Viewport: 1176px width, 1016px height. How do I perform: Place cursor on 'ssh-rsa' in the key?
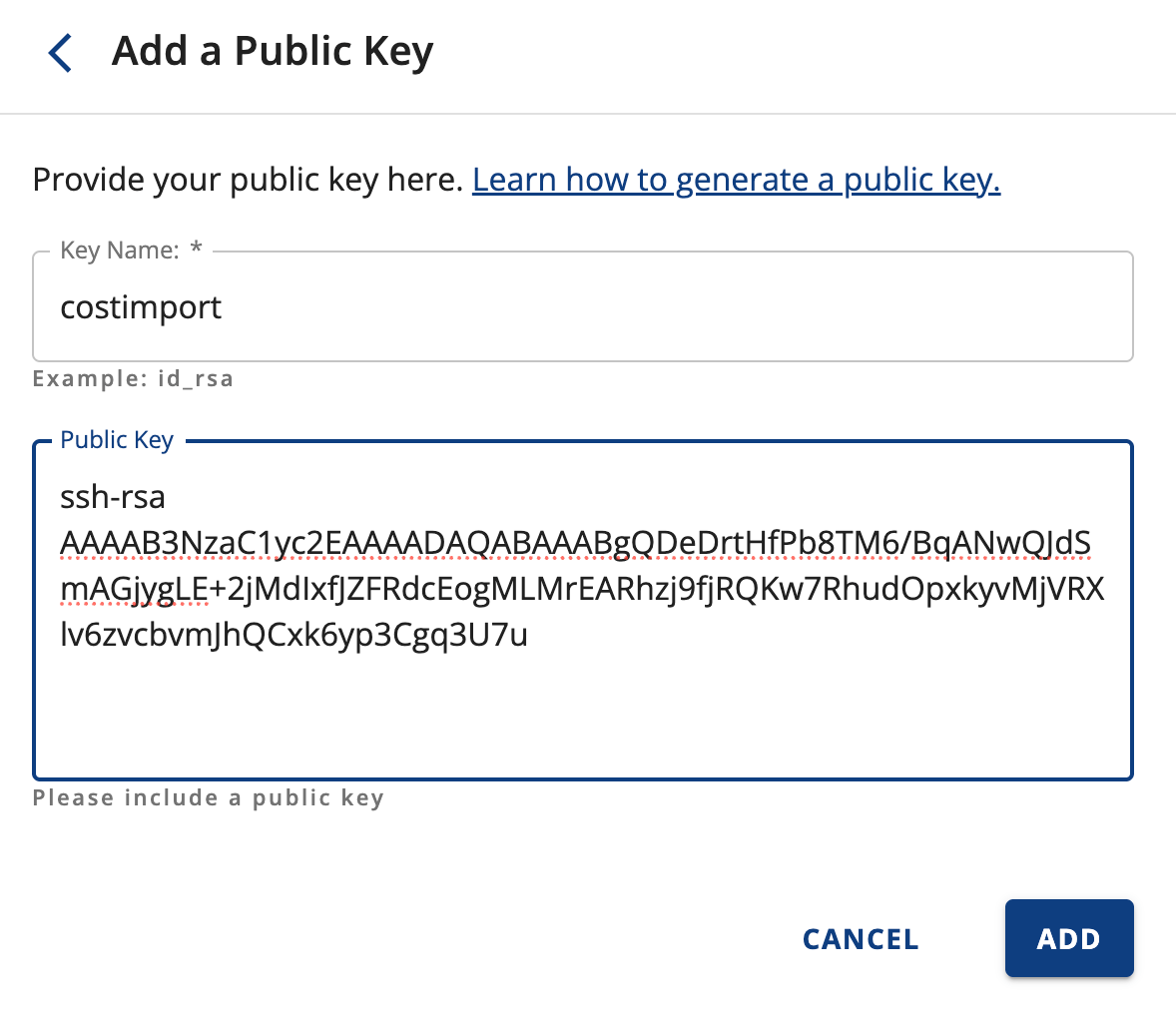(113, 497)
